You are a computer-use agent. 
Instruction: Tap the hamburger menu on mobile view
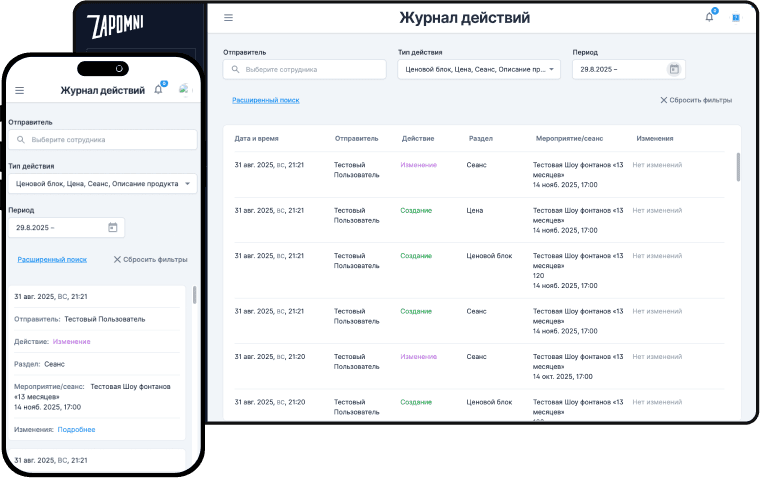[19, 90]
